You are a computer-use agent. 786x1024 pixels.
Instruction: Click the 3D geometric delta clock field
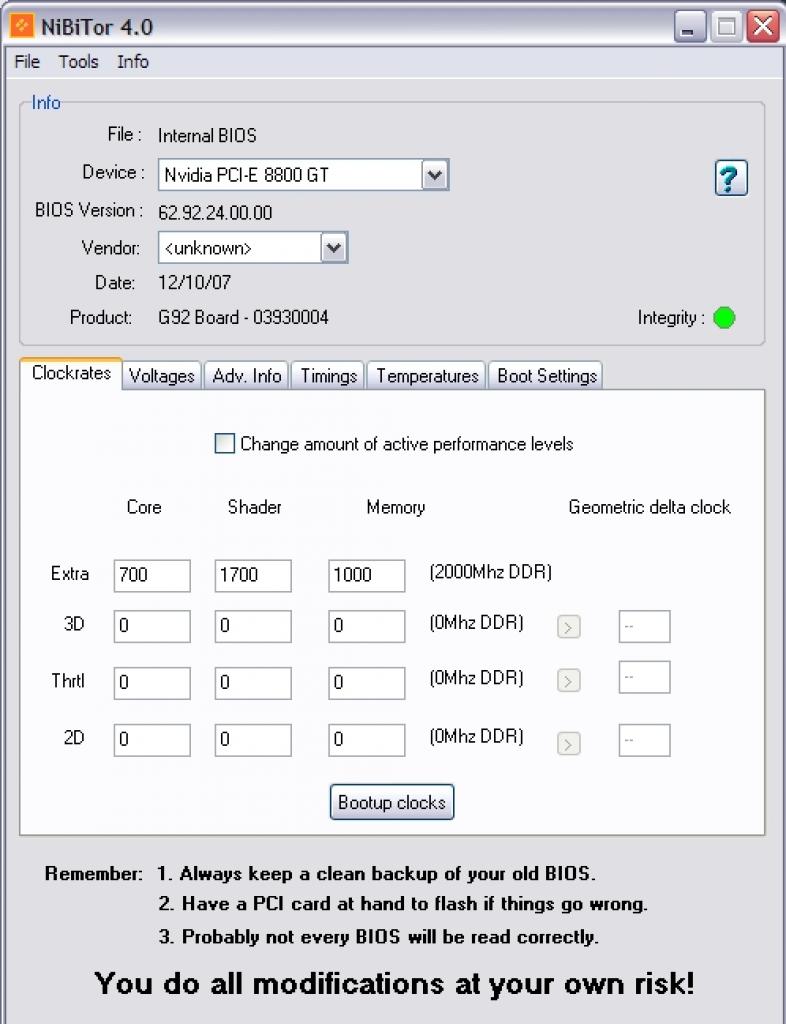point(644,626)
